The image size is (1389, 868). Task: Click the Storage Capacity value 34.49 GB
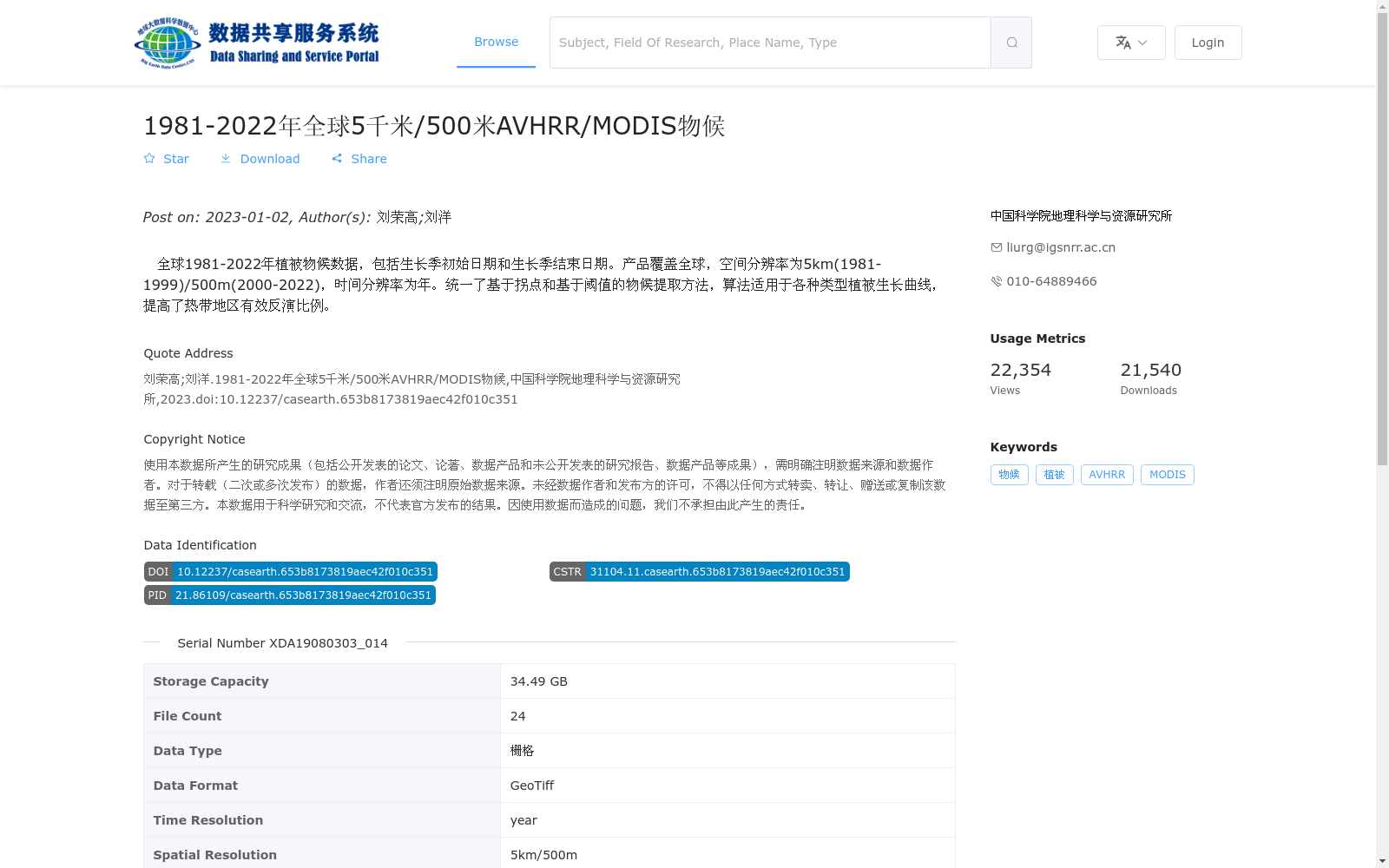[539, 681]
